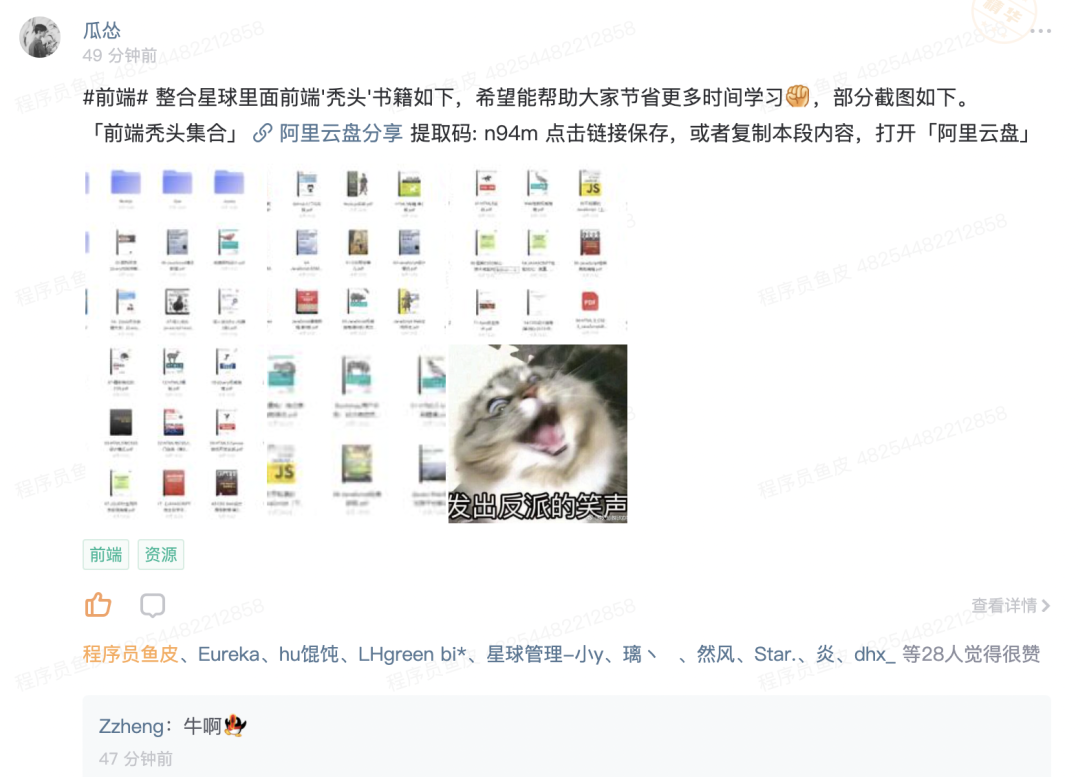Click the author name 瓜怂
Screen dimensions: 1080x777
pyautogui.click(x=102, y=30)
